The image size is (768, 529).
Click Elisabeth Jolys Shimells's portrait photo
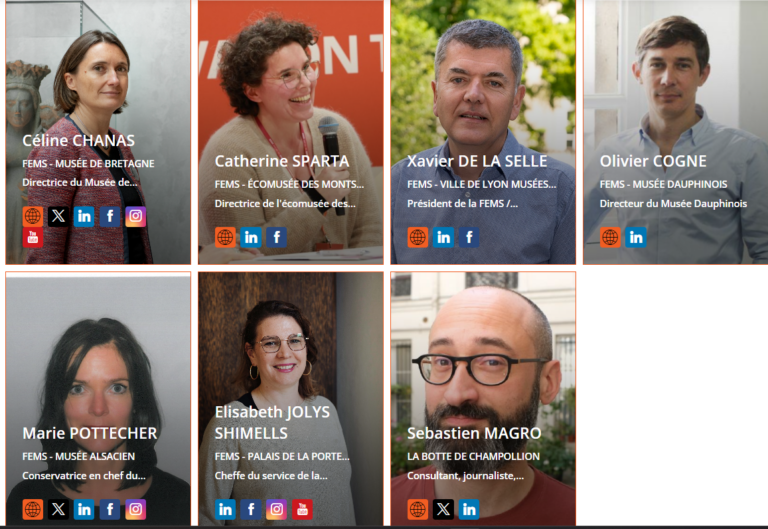290,399
